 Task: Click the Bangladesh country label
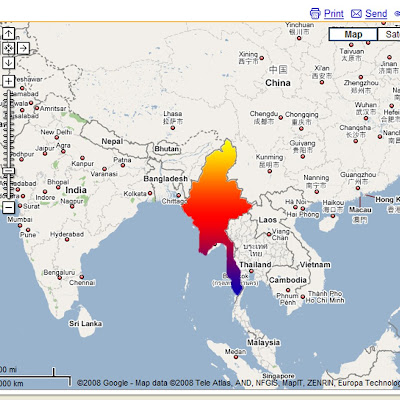[166, 179]
